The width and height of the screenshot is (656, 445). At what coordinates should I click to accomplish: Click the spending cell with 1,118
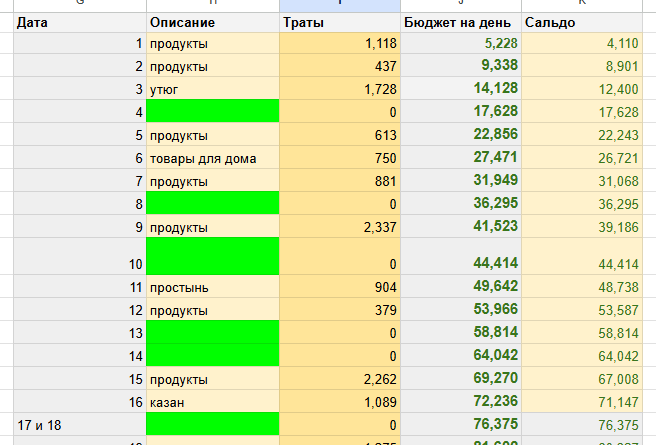click(x=340, y=43)
